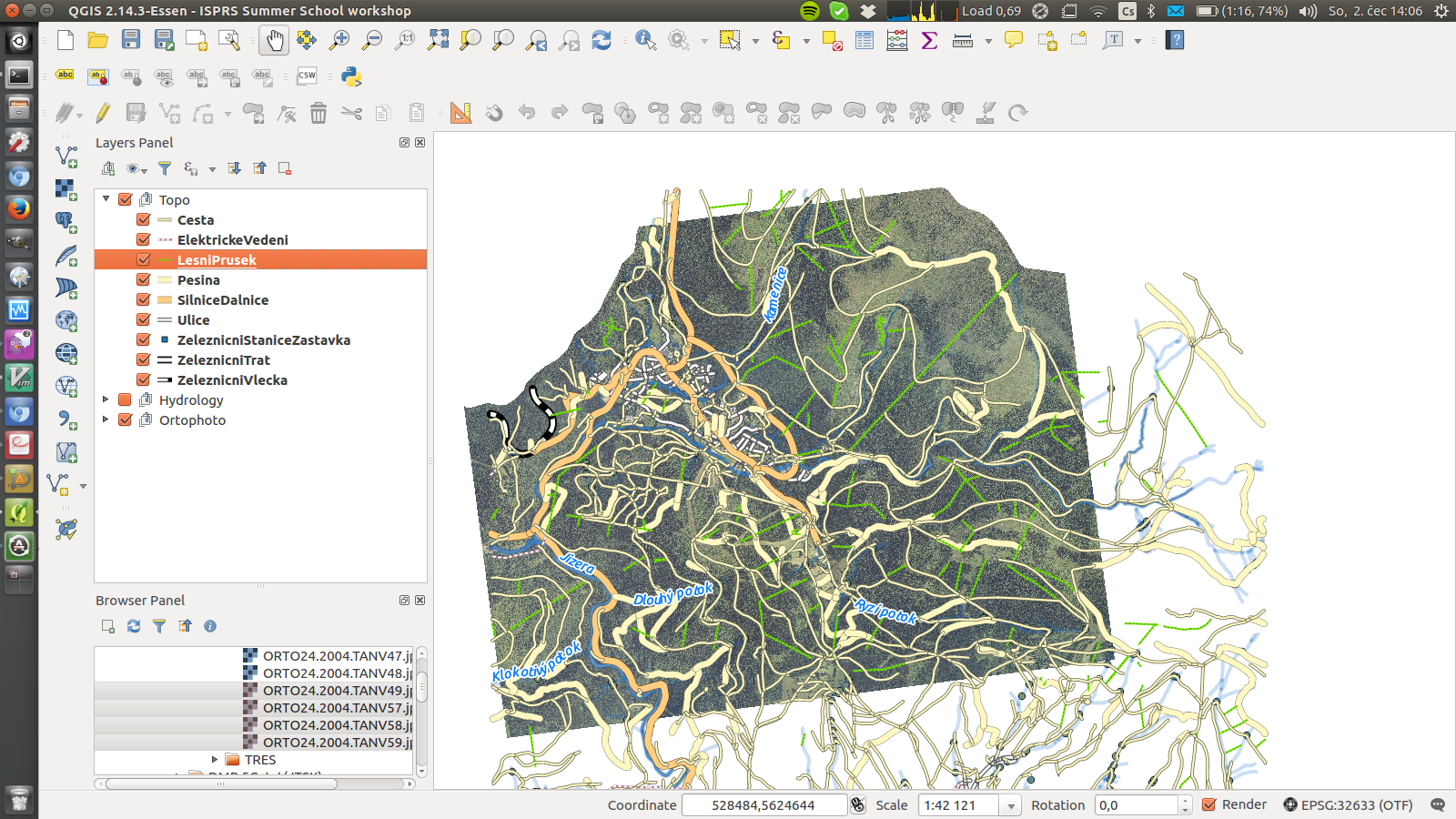
Task: Expand the Hydrology group
Action: tap(106, 399)
